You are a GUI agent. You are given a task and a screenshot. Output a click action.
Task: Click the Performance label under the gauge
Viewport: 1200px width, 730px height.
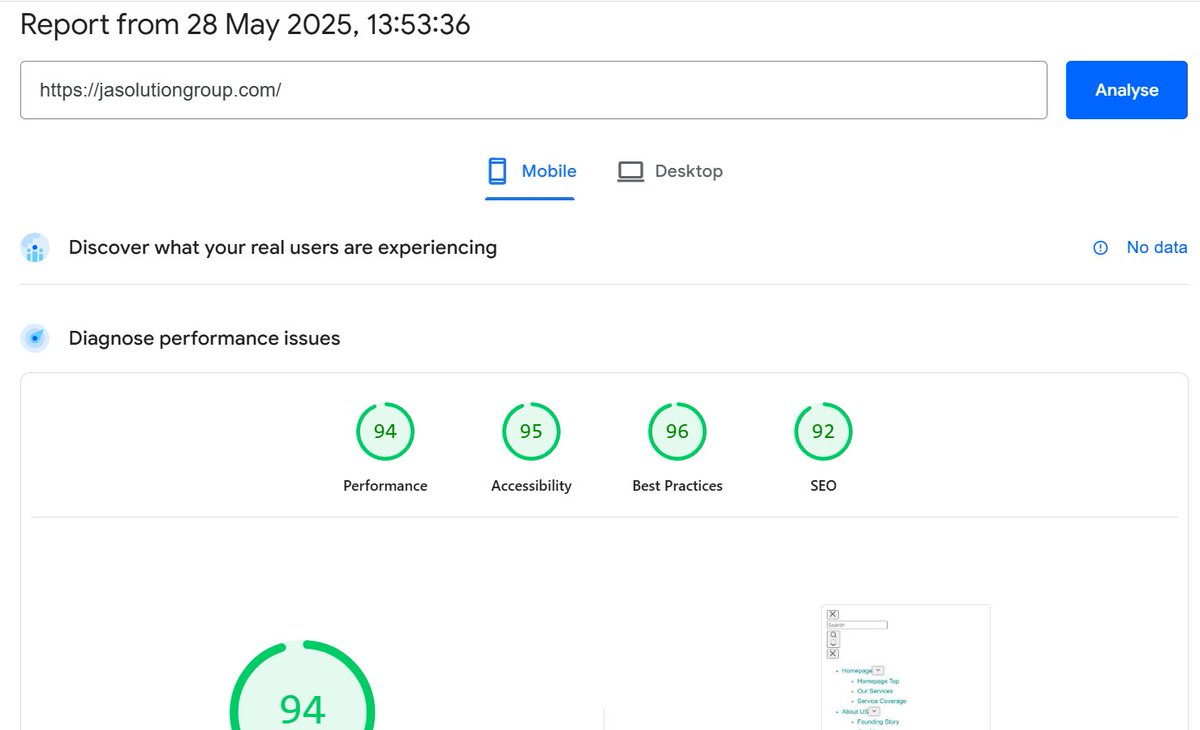(x=385, y=486)
